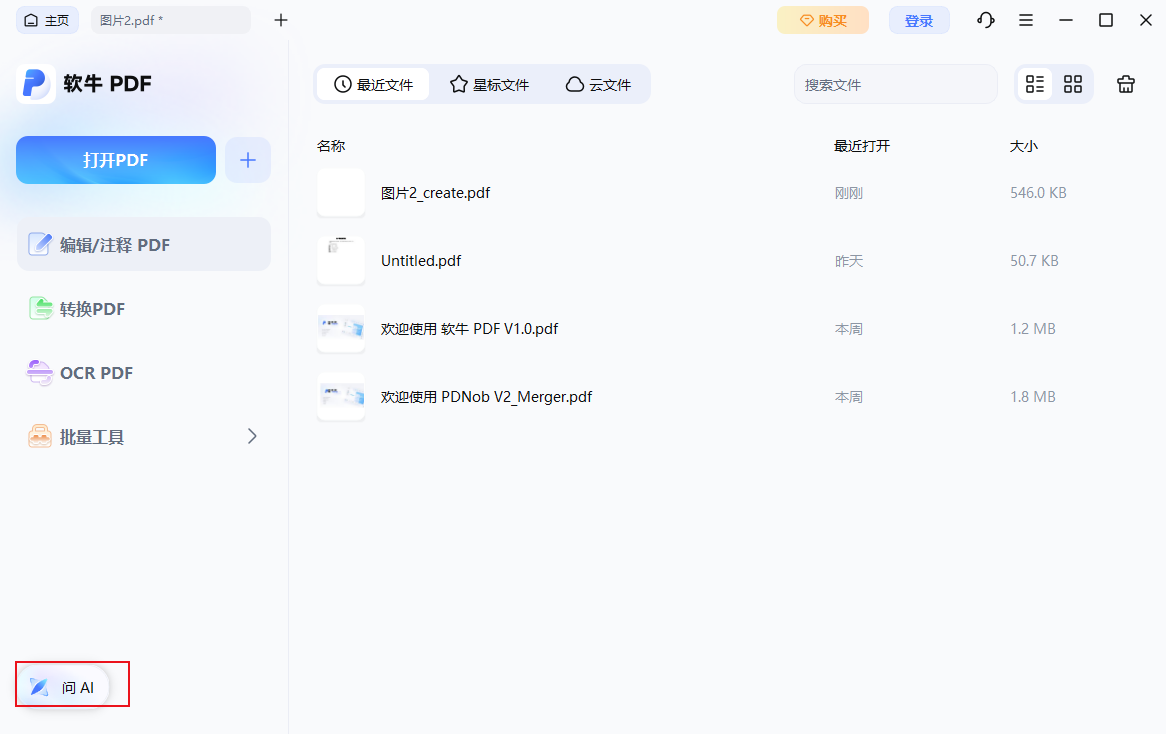Click the 打开PDF button
1166x734 pixels.
click(x=115, y=160)
